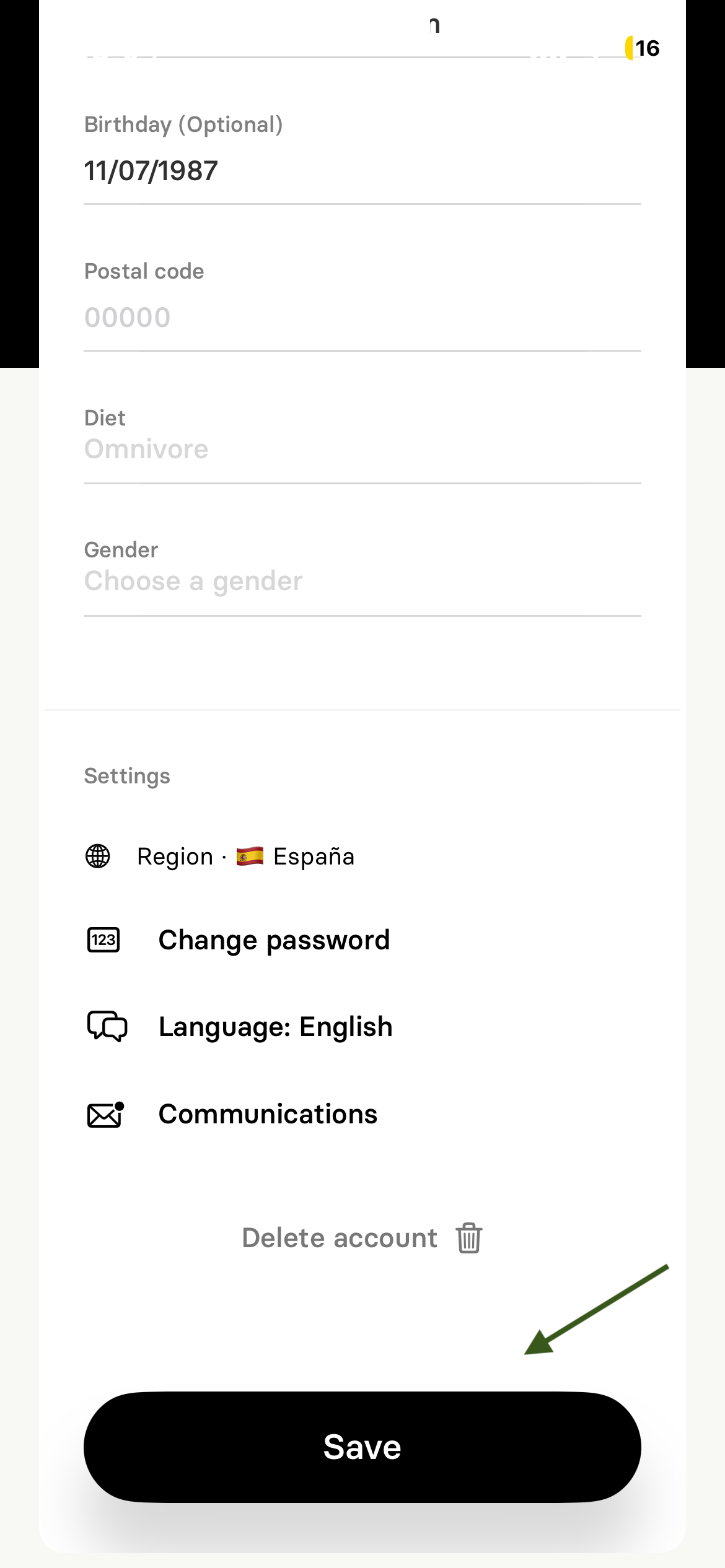The width and height of the screenshot is (725, 1568).
Task: Click the 123 password icon
Action: point(103,940)
